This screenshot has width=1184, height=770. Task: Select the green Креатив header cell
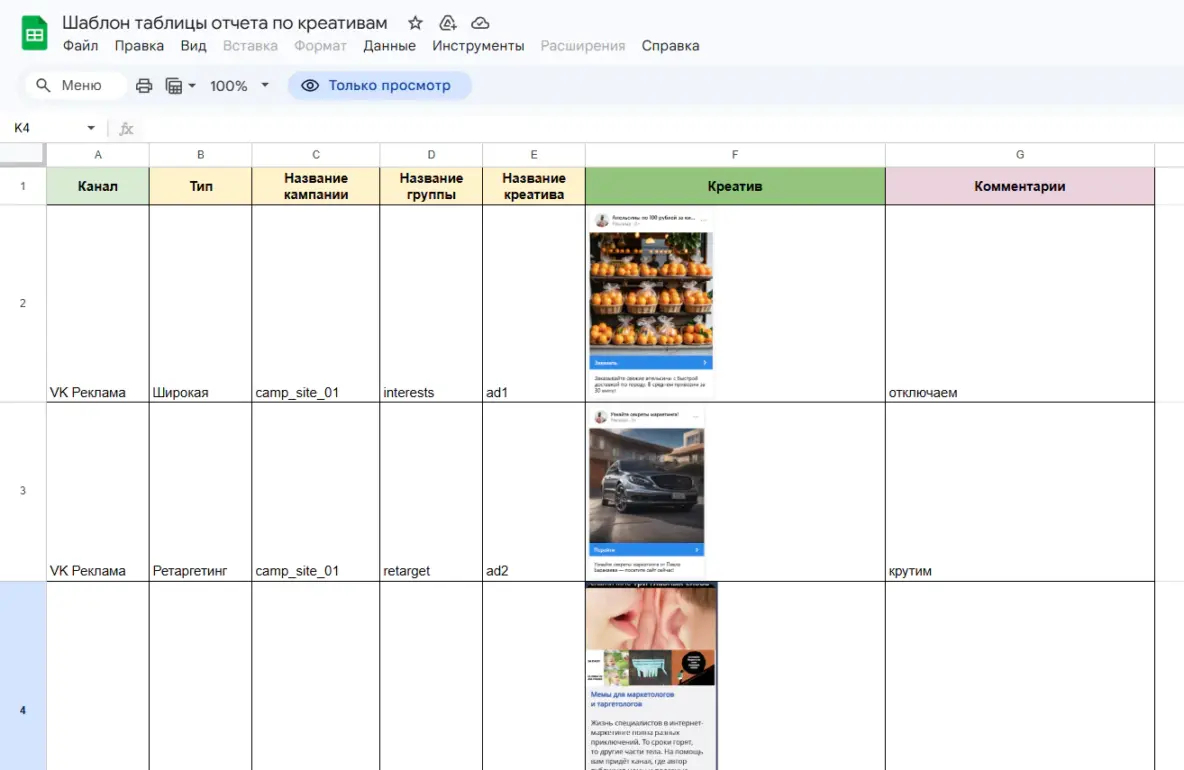735,186
